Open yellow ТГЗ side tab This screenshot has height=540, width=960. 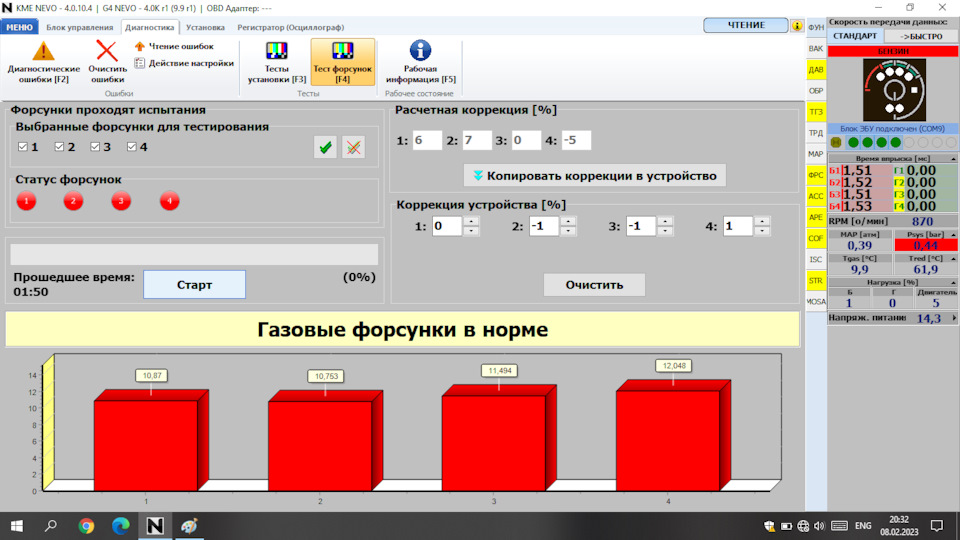click(x=816, y=112)
